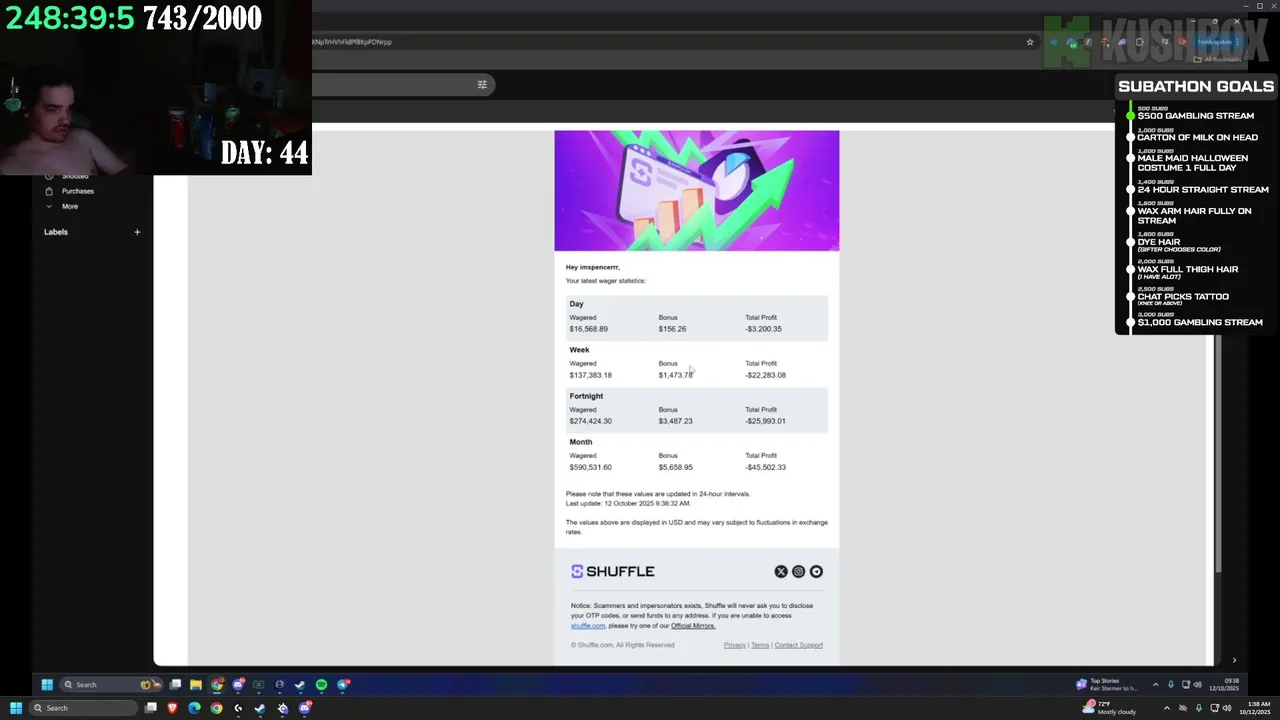Click volume icon in the bottom tray
The image size is (1280, 720).
pyautogui.click(x=1227, y=708)
